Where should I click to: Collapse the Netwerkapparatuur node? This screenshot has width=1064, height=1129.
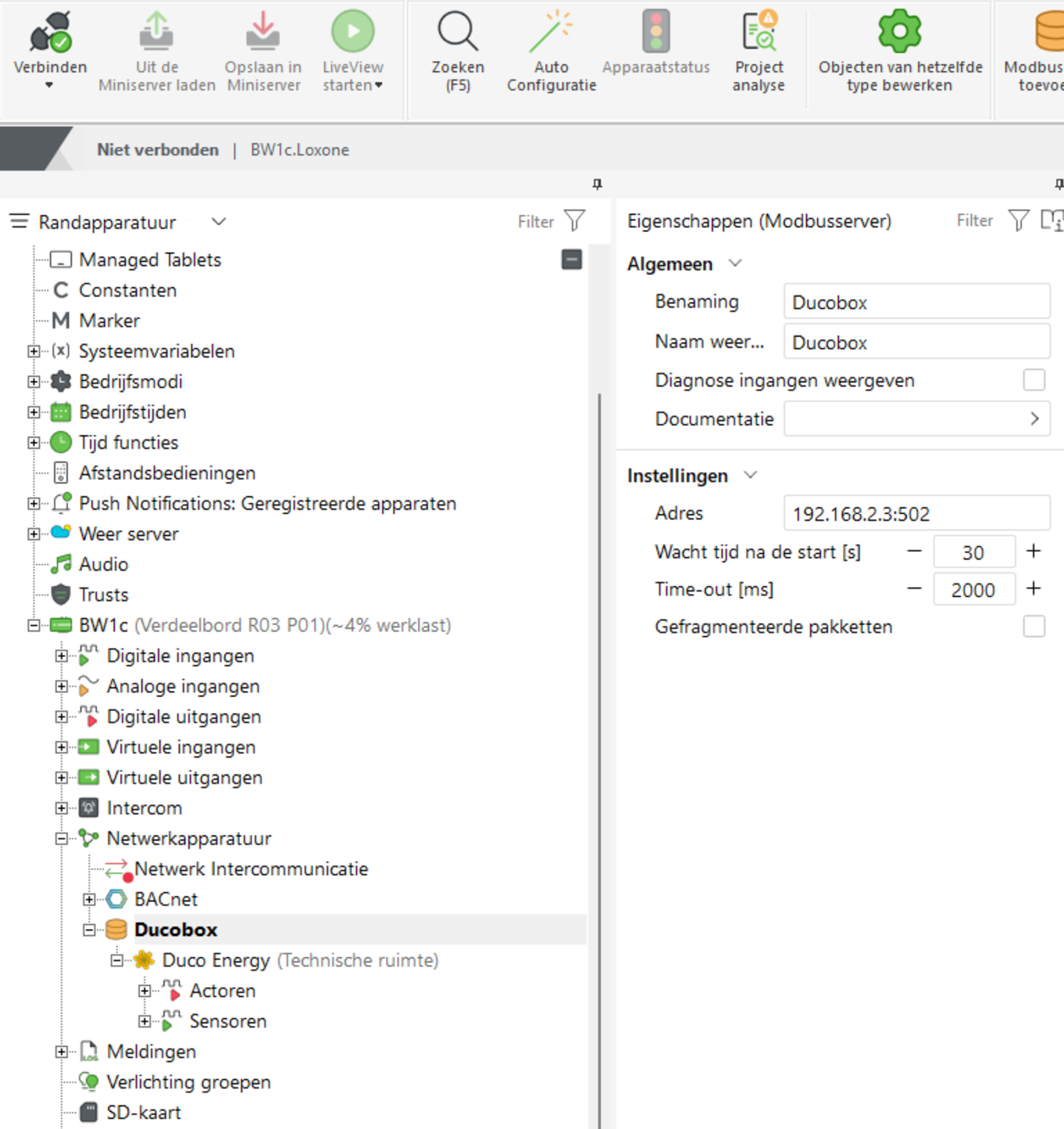(x=61, y=838)
